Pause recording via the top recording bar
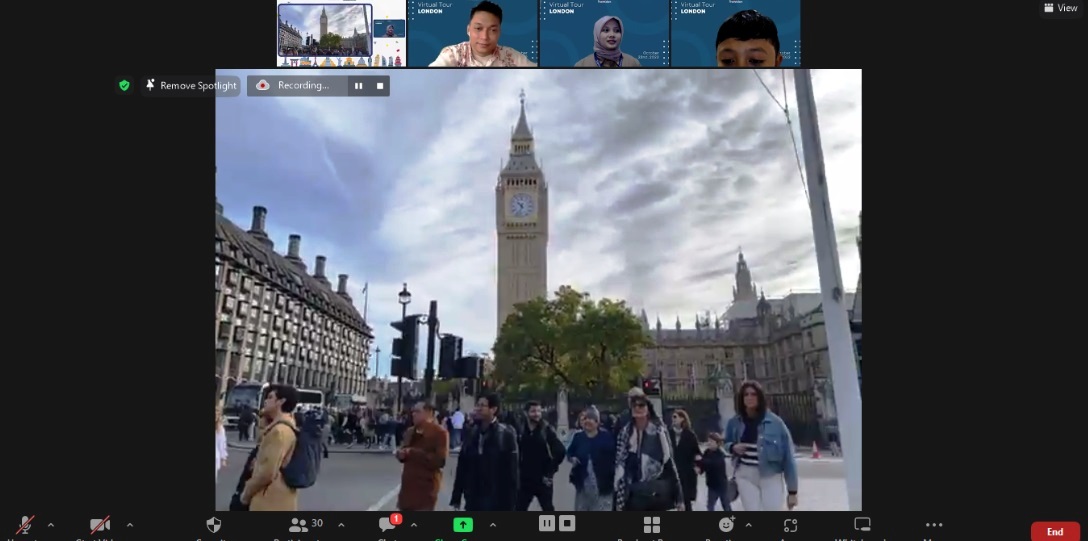1088x541 pixels. (359, 86)
